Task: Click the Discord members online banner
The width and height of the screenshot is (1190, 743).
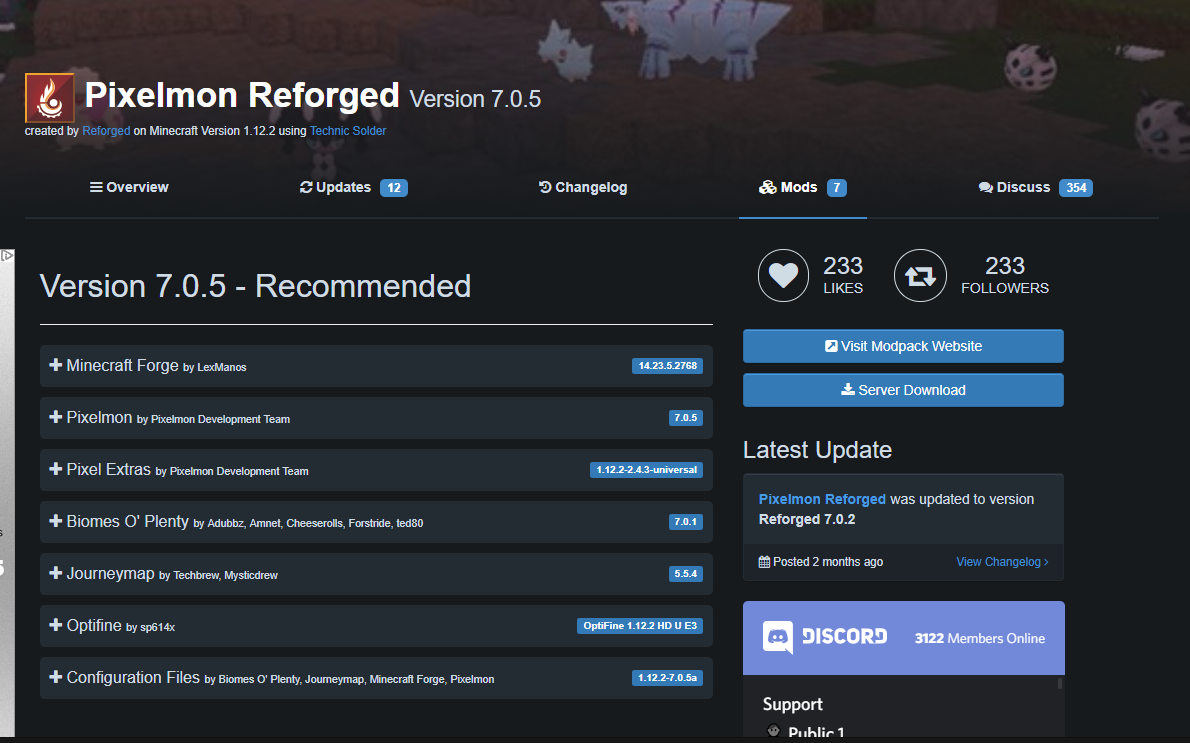Action: point(904,638)
